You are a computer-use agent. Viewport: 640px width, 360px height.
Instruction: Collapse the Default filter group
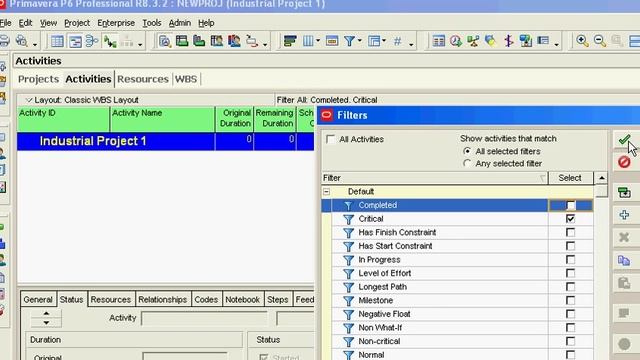327,191
